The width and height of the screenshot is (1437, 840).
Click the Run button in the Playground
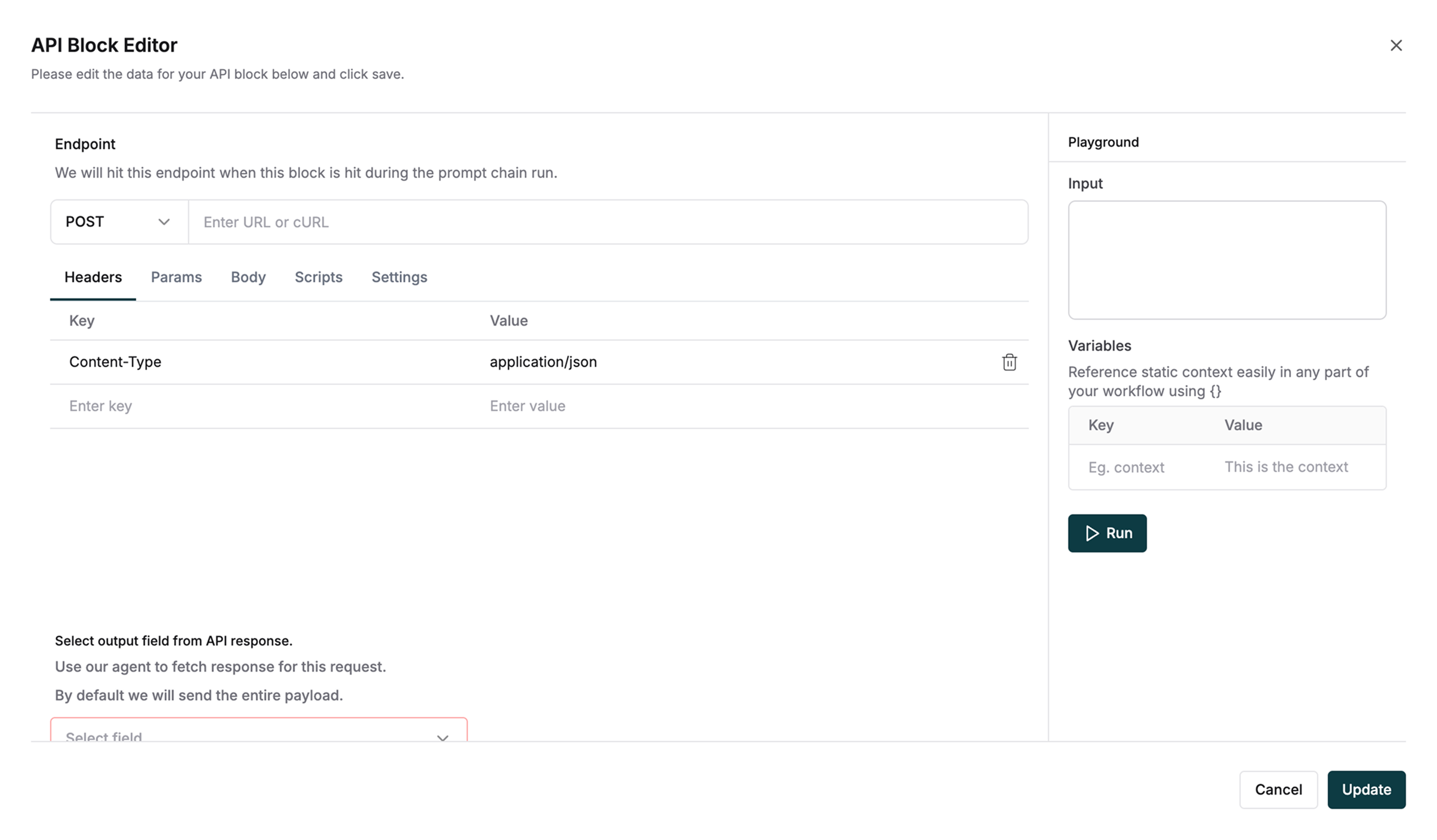click(1107, 533)
